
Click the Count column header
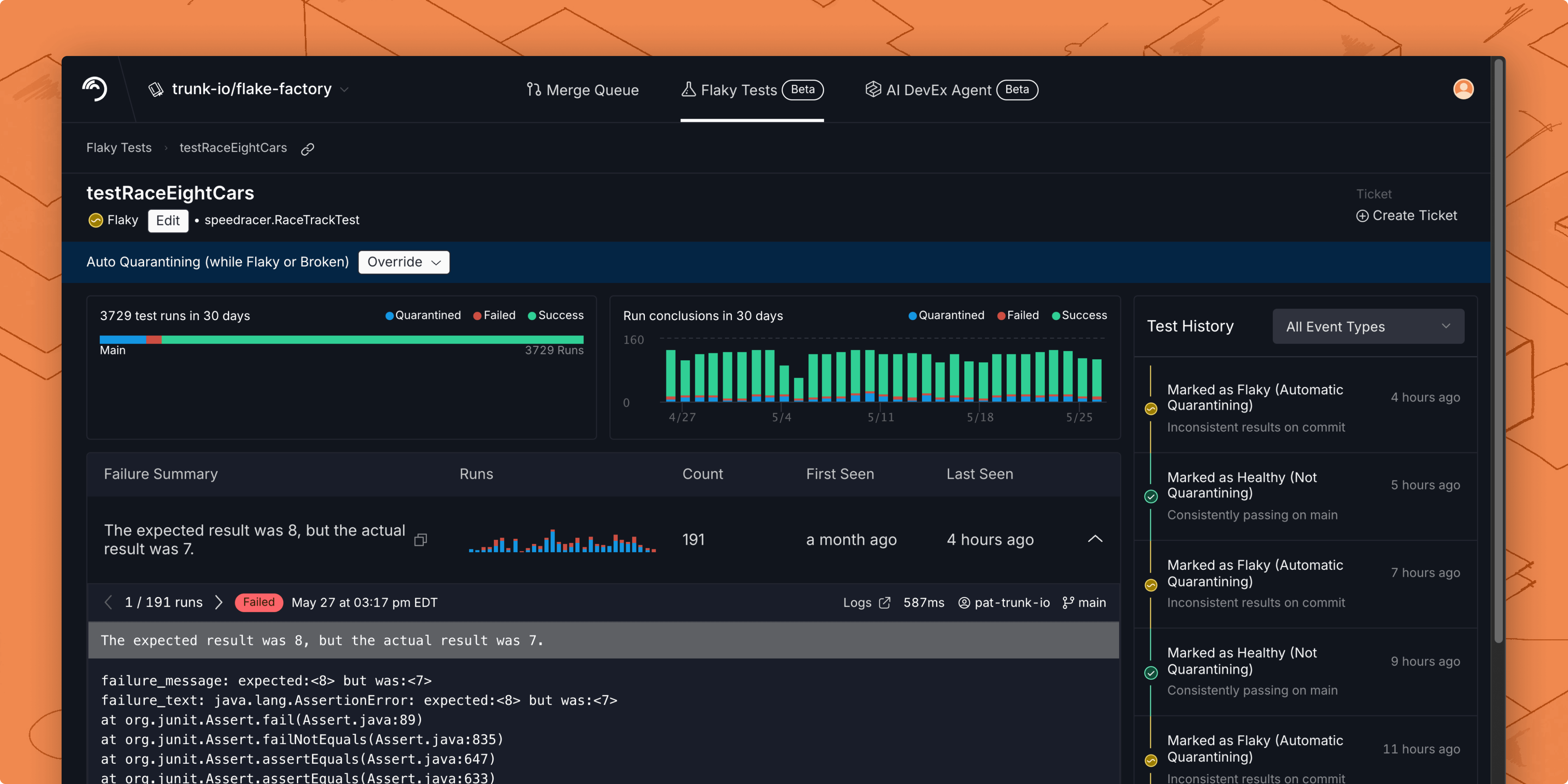point(703,474)
